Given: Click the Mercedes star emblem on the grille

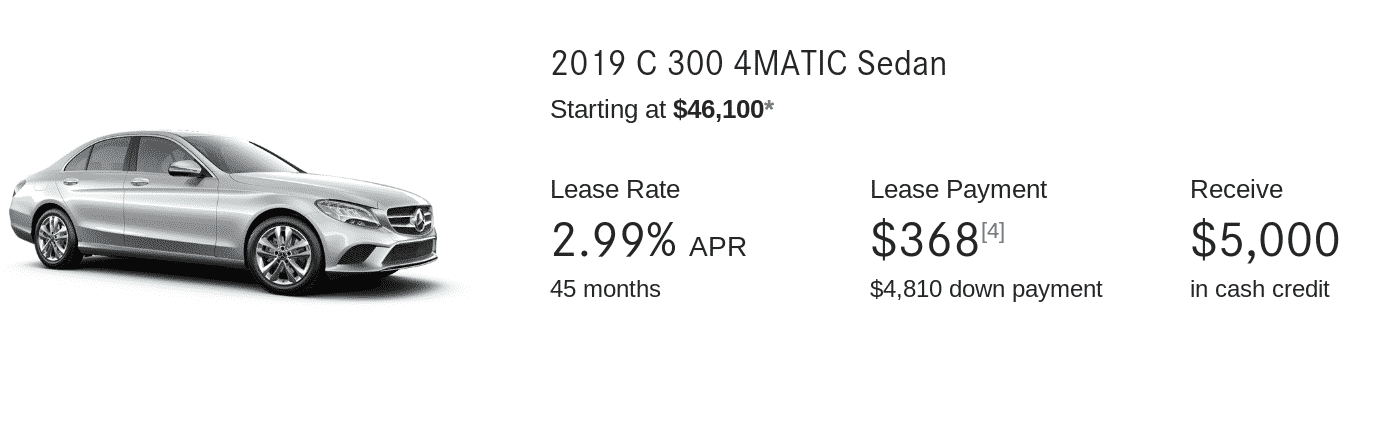Looking at the screenshot, I should tap(418, 219).
